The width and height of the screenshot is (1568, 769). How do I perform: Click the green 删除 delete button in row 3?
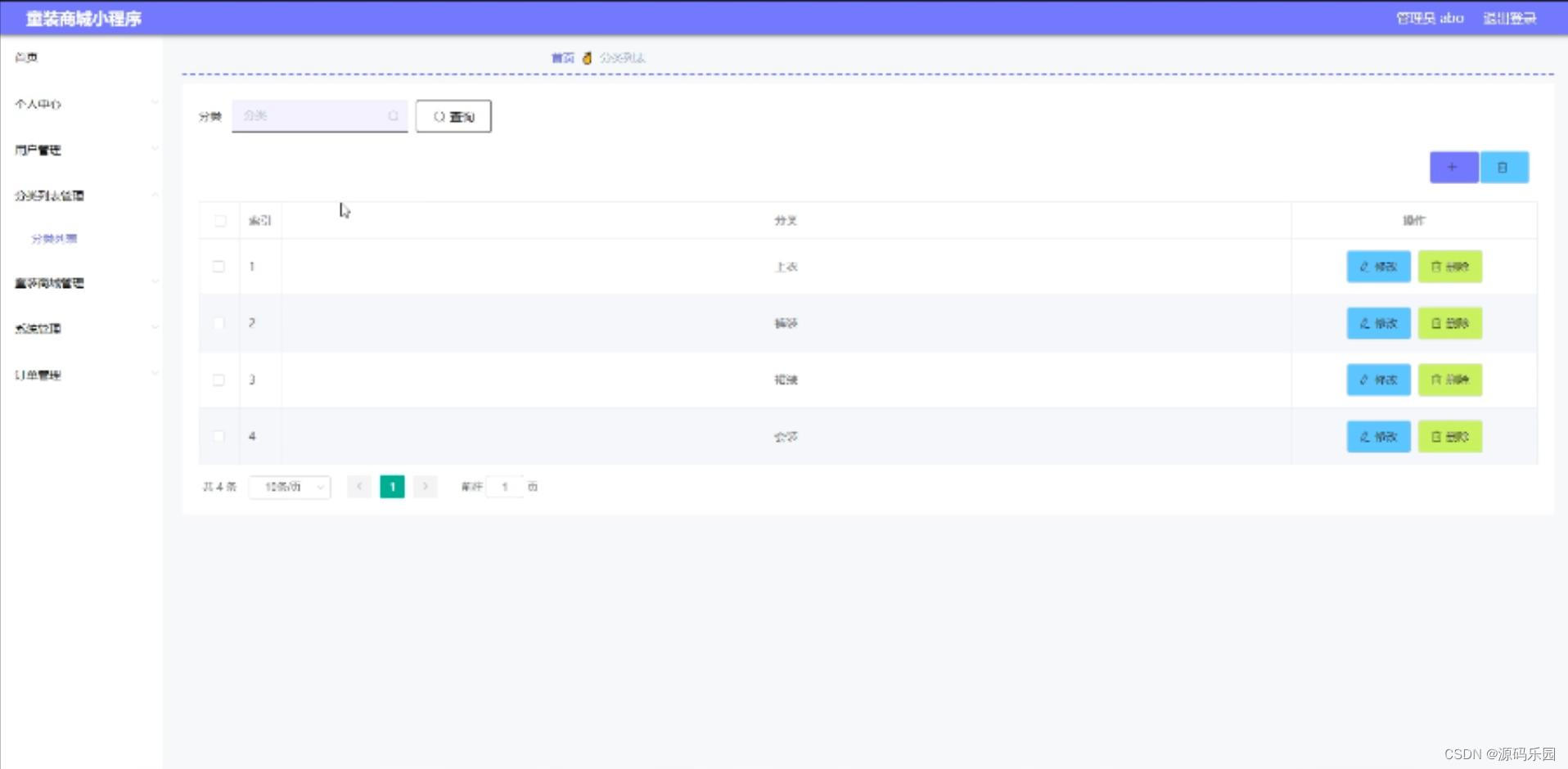[1450, 380]
